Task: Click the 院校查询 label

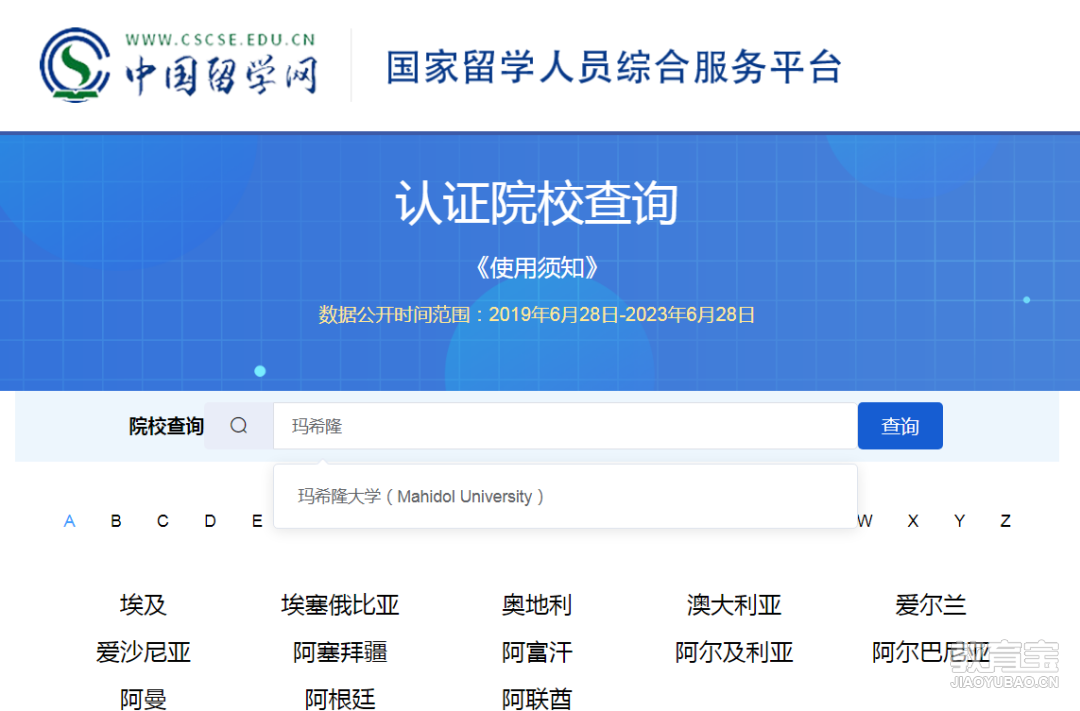Action: [166, 426]
